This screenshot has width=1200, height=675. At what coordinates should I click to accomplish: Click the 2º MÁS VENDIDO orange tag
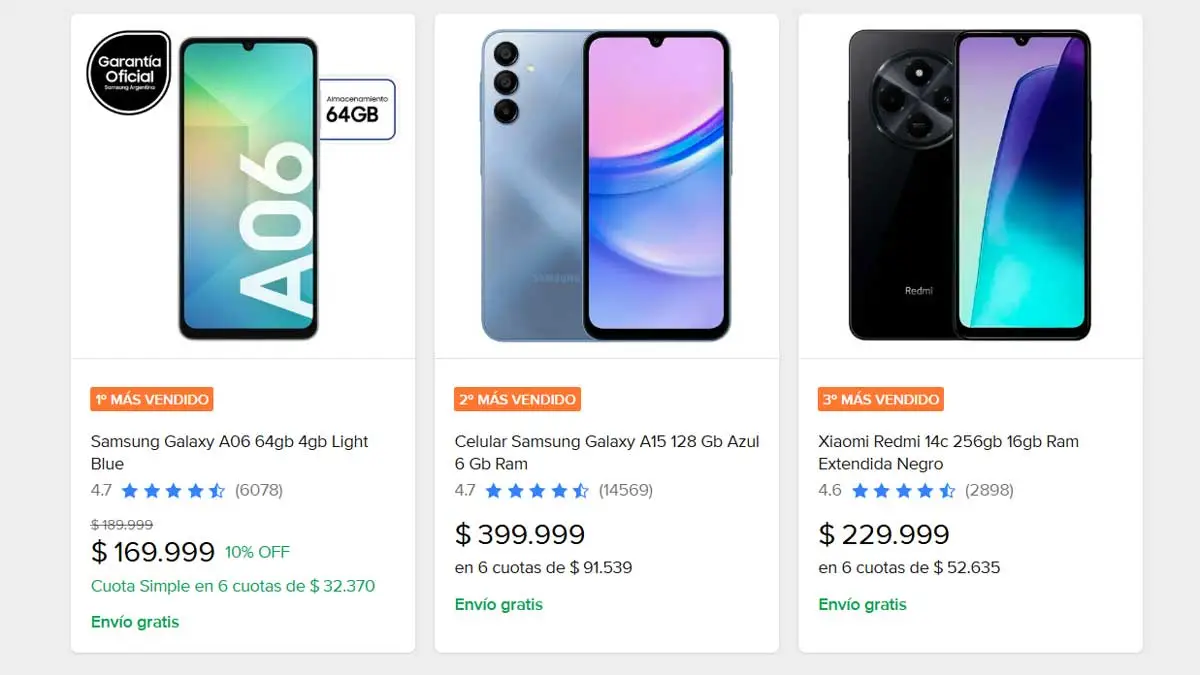[x=517, y=399]
